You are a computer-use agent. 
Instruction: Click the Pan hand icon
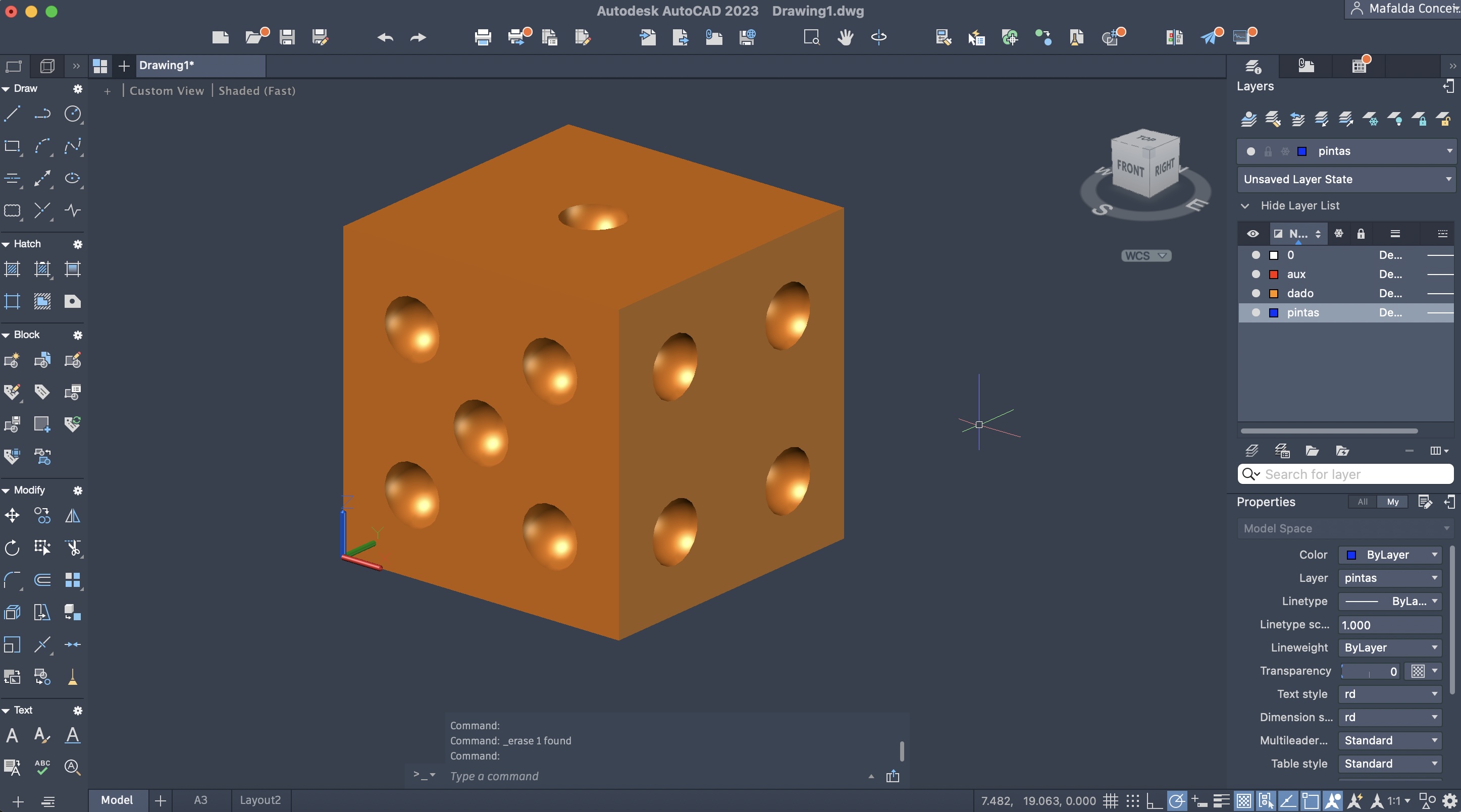(x=845, y=37)
